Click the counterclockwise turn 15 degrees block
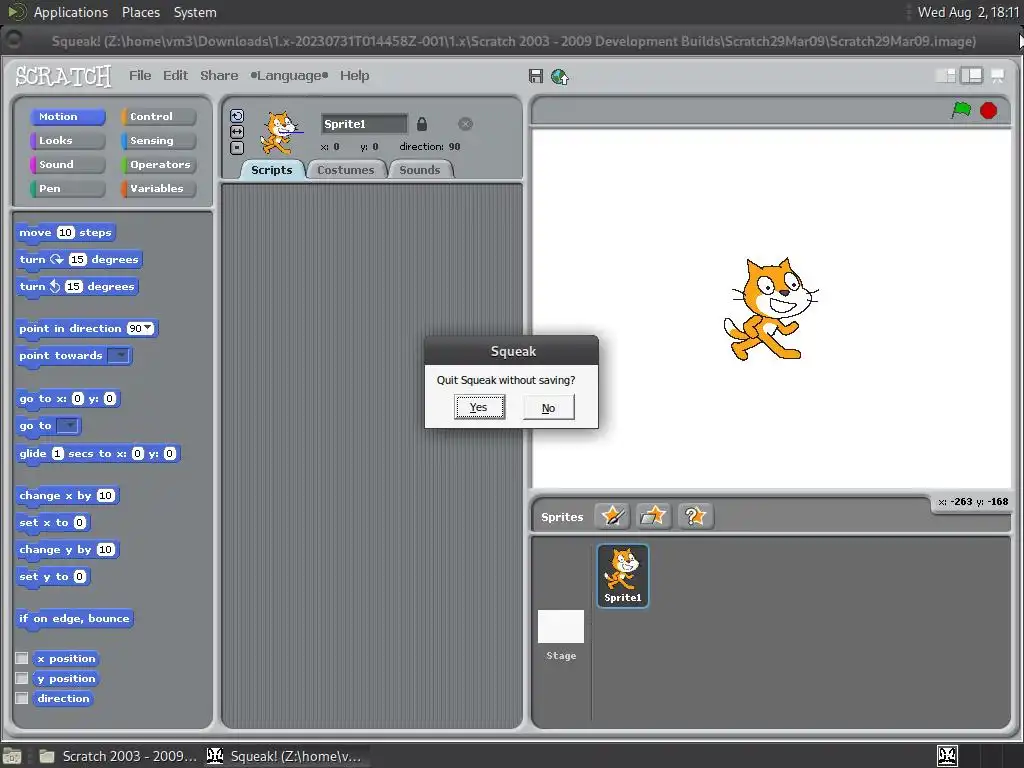Screen dimensions: 1024x768 (77, 287)
